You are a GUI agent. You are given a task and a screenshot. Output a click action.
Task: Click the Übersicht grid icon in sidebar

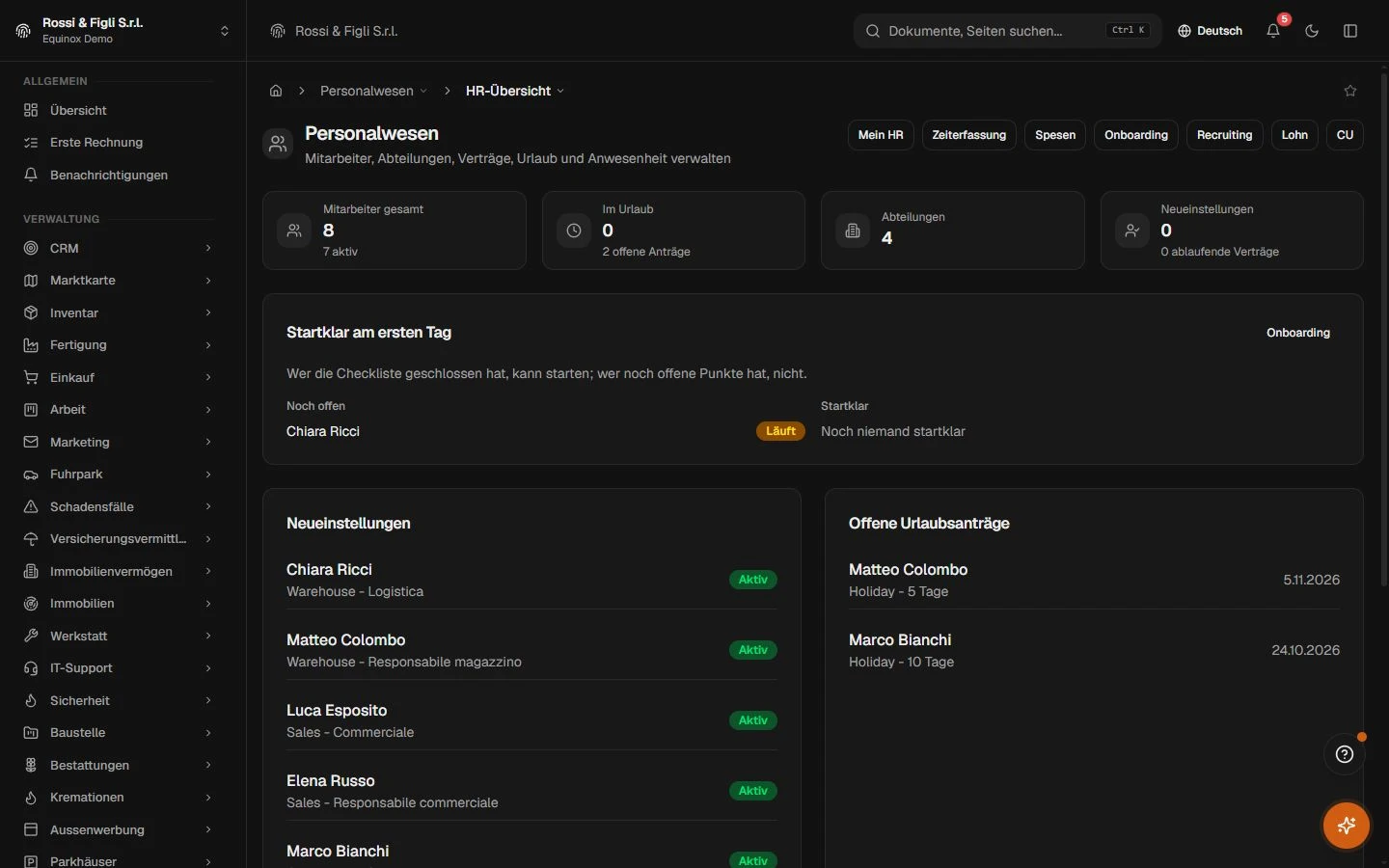click(31, 110)
